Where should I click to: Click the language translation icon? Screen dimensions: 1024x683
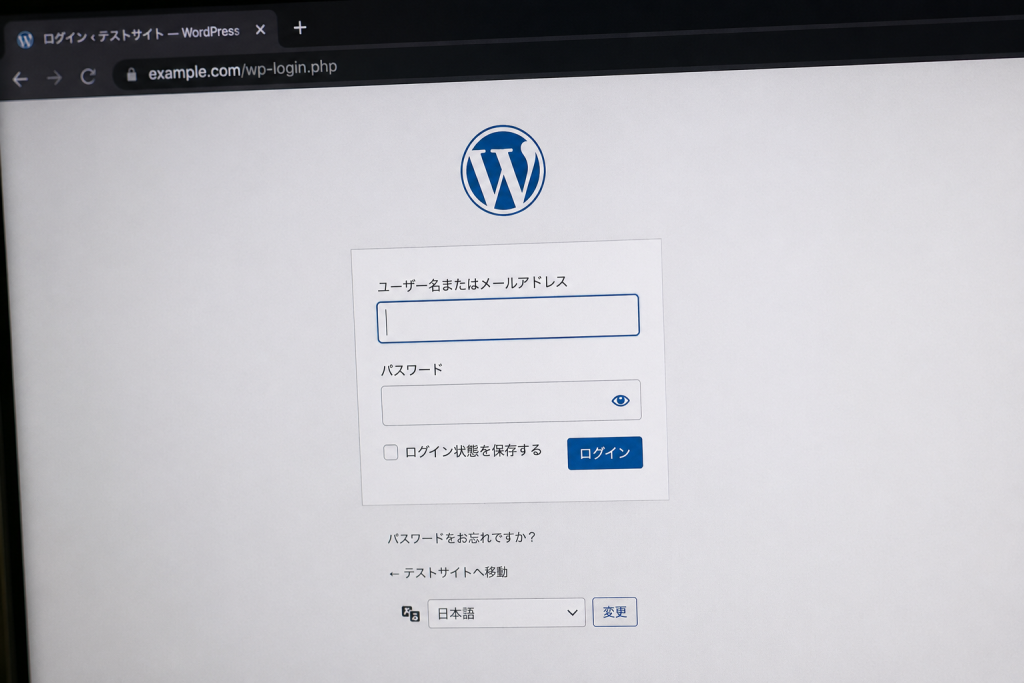coord(410,614)
